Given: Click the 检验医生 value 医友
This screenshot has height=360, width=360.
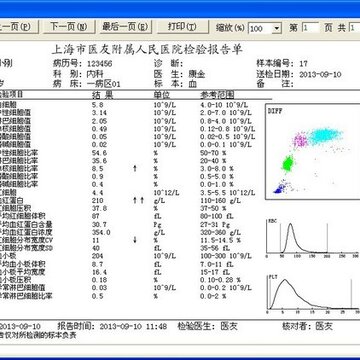Looking at the screenshot, I should click(229, 326).
